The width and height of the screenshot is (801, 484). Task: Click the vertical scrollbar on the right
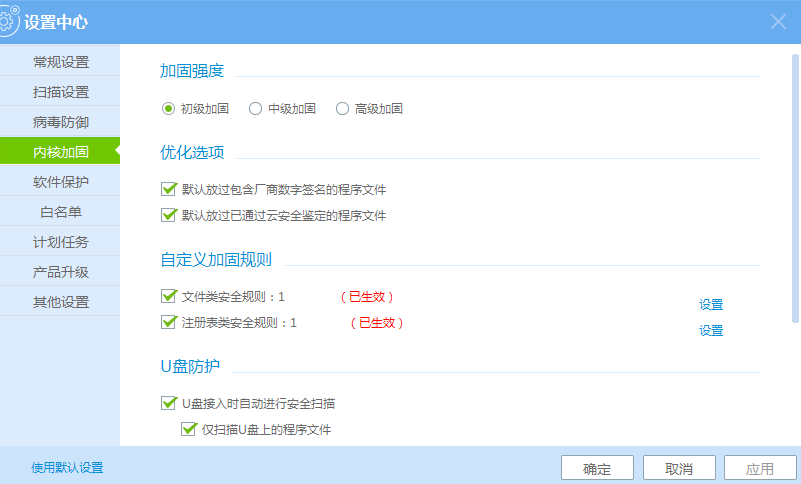point(795,190)
